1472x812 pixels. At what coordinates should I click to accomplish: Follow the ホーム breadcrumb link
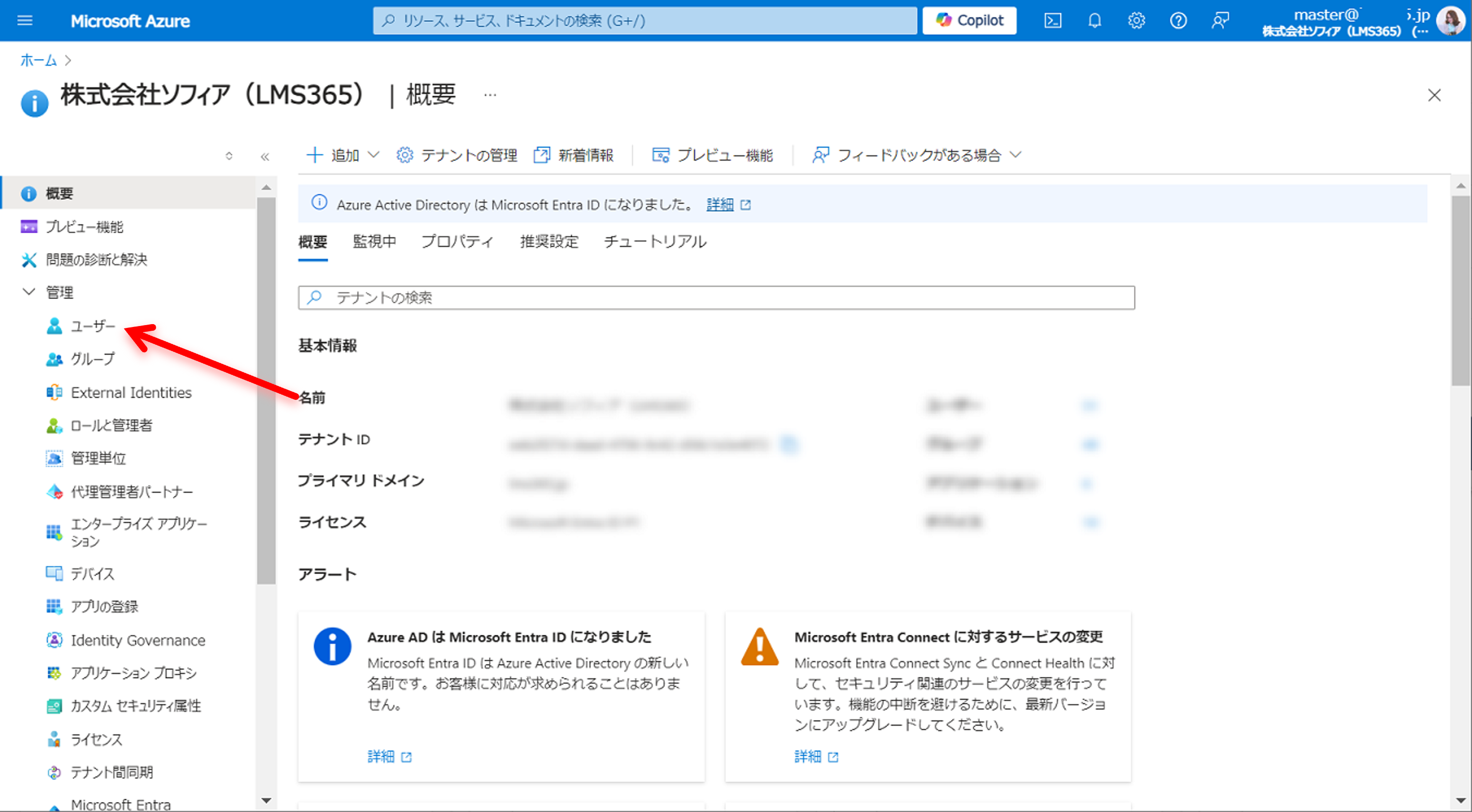(x=38, y=60)
